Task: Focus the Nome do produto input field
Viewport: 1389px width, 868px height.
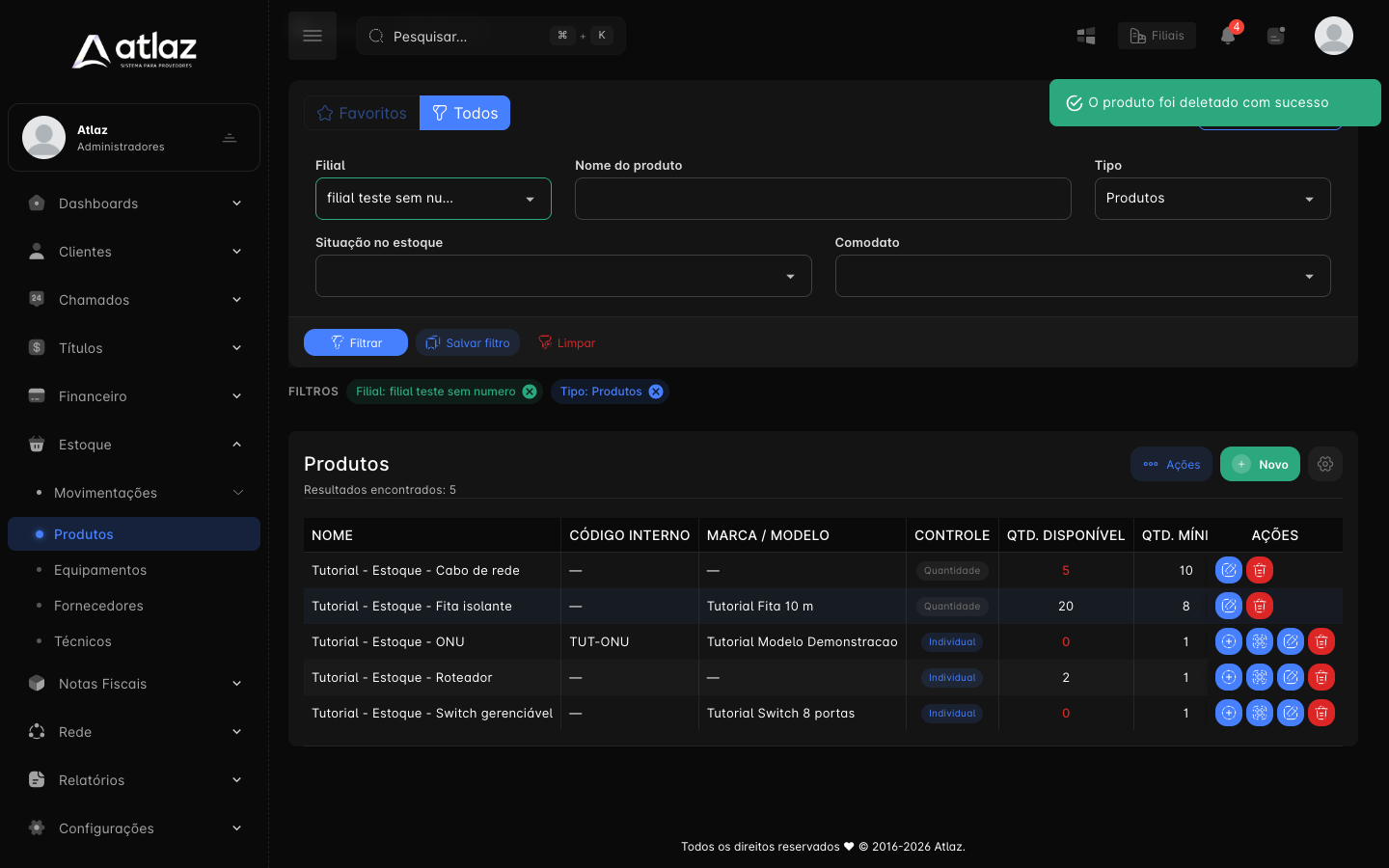Action: pos(823,199)
